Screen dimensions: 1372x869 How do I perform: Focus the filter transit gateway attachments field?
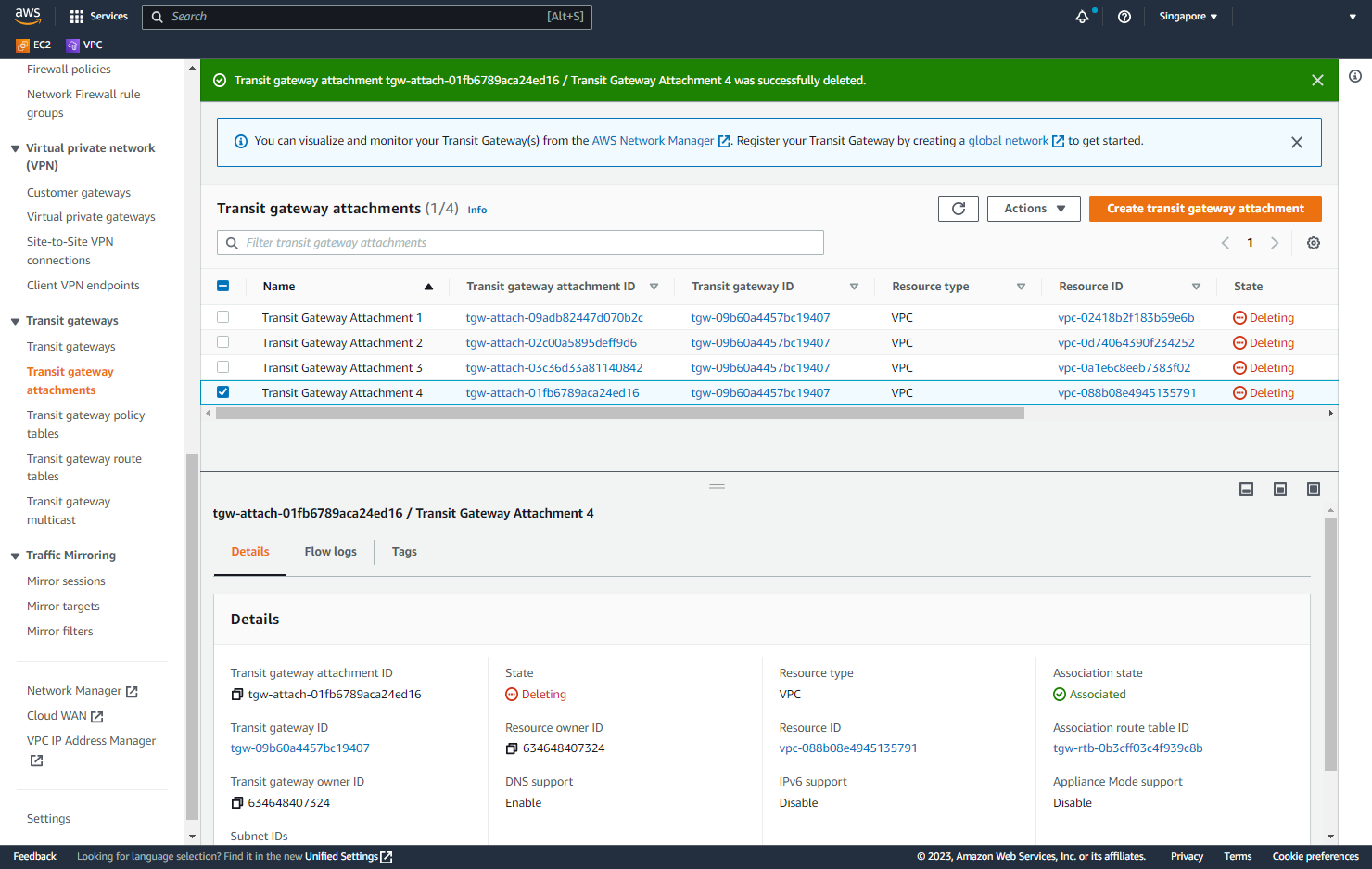520,243
